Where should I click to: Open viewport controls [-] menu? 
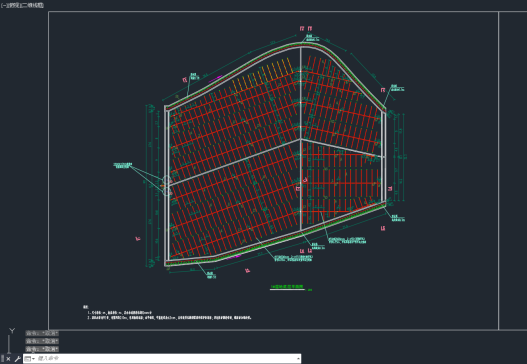tap(4, 5)
